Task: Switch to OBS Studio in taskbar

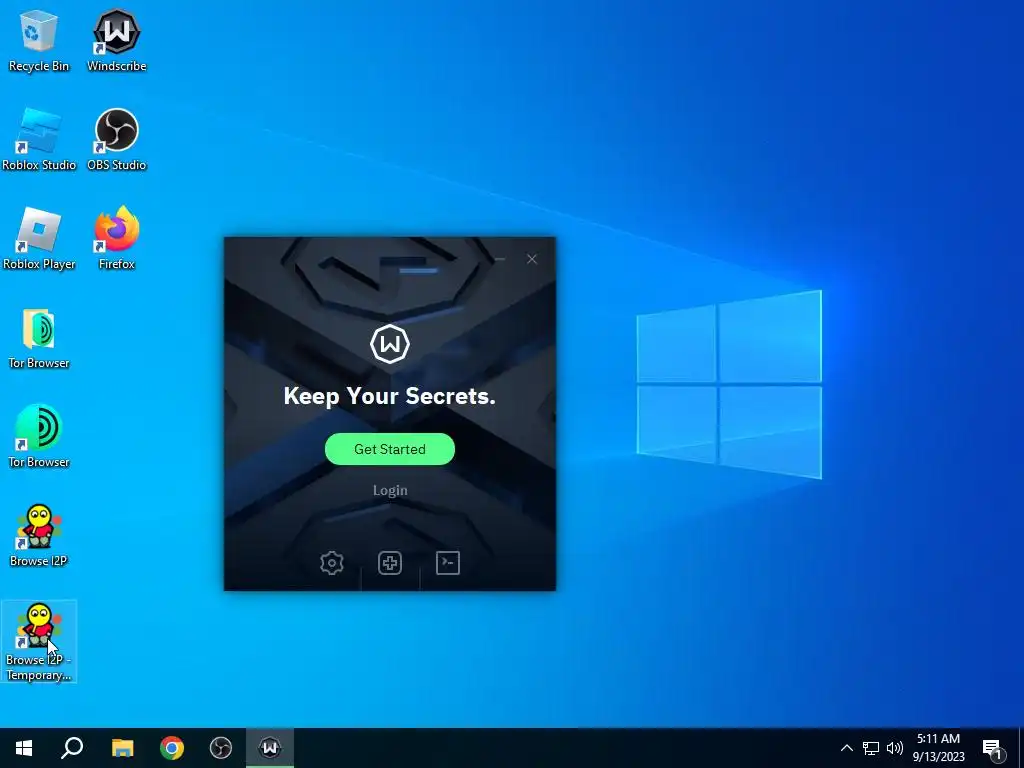Action: click(221, 748)
